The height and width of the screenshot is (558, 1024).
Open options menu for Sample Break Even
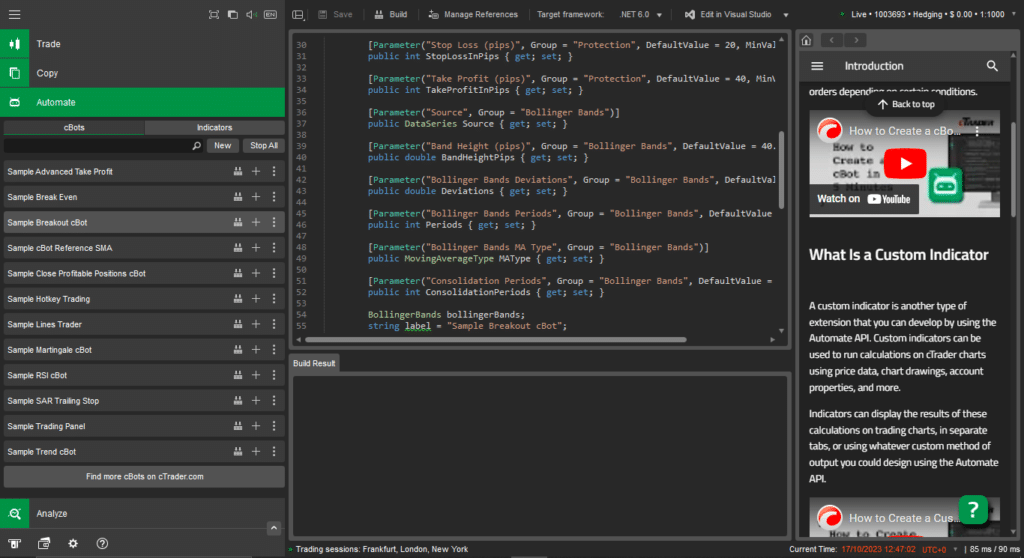[274, 197]
